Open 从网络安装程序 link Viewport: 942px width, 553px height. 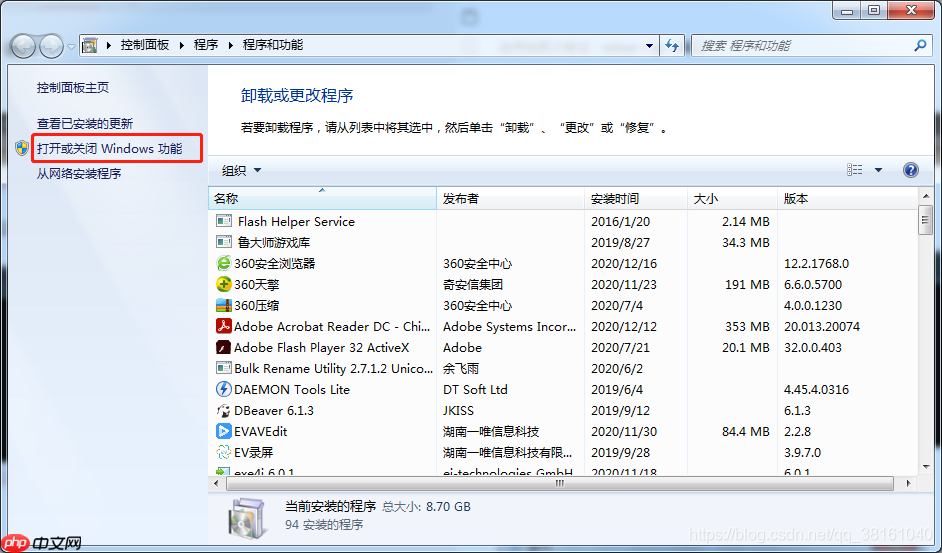[79, 174]
